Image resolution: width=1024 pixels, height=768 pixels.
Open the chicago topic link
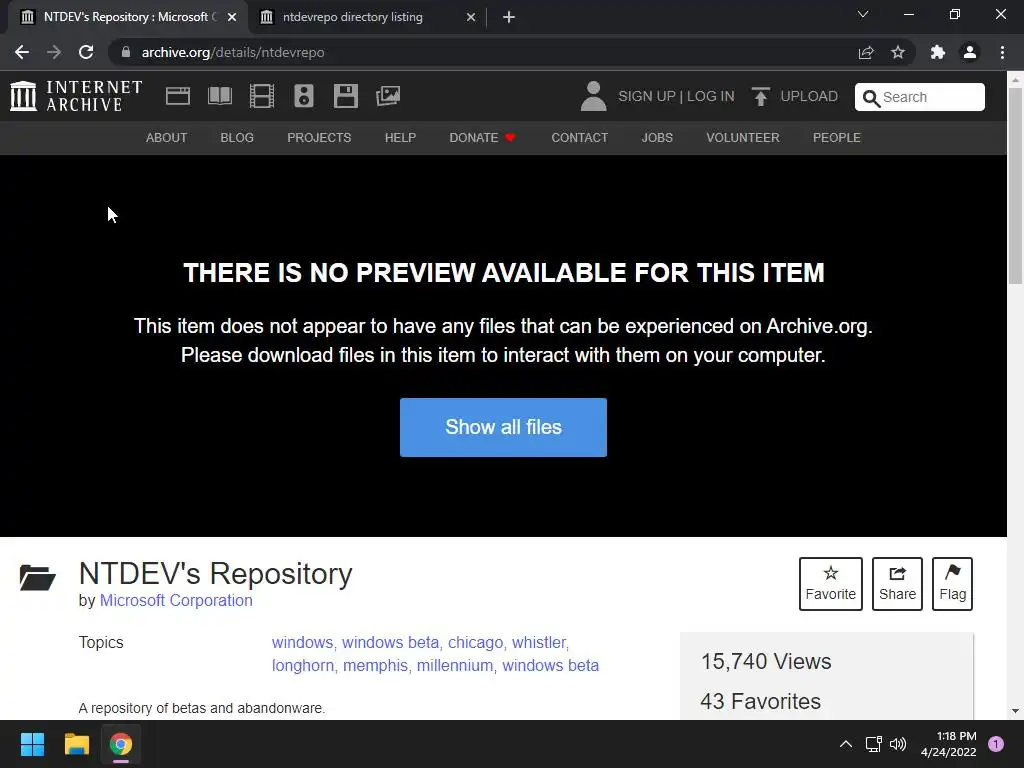475,643
